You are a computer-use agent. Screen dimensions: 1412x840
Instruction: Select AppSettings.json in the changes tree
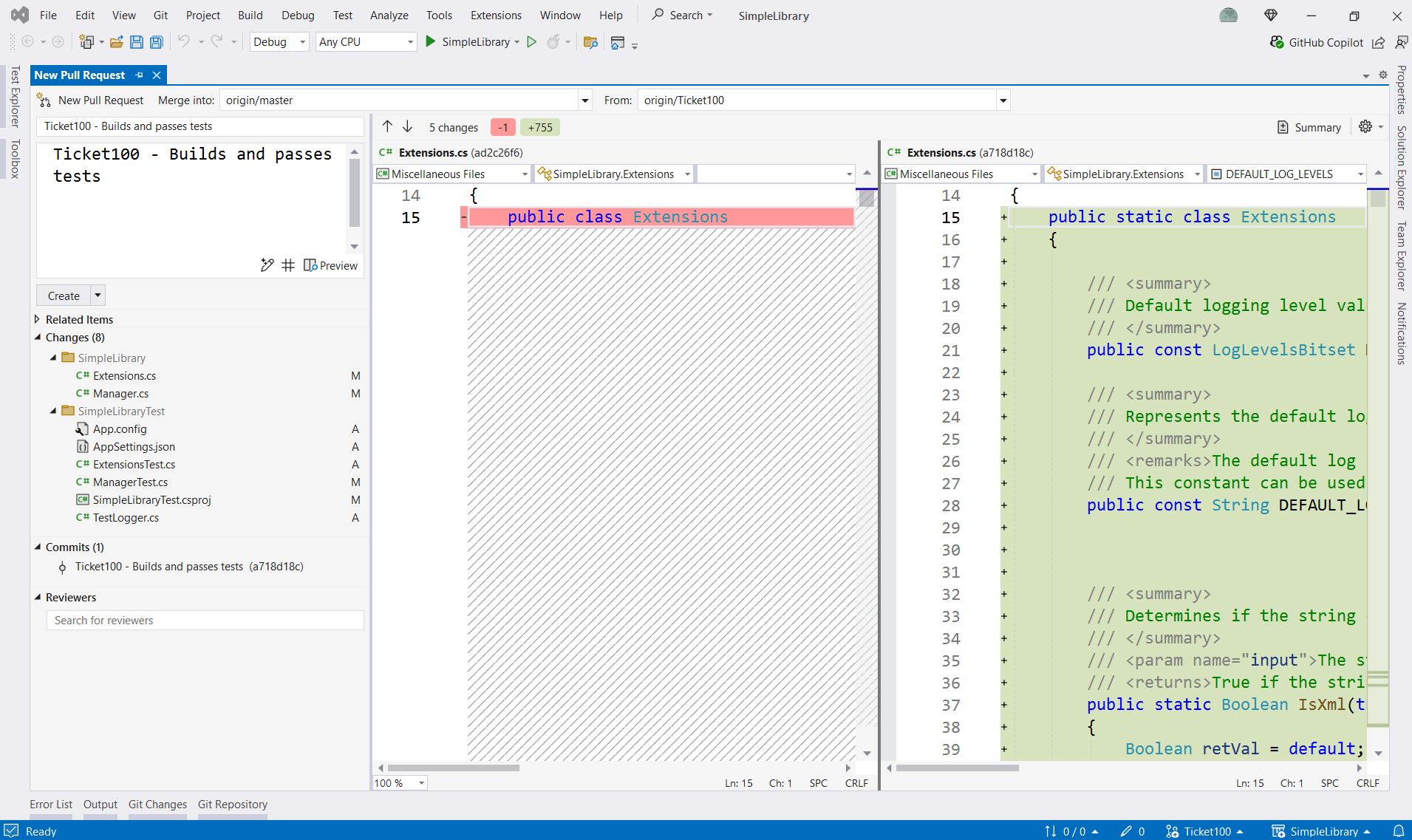pyautogui.click(x=134, y=446)
